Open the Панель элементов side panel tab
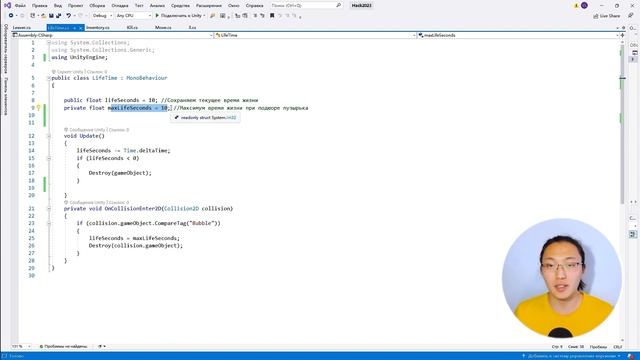This screenshot has width=640, height=360. pyautogui.click(x=6, y=96)
